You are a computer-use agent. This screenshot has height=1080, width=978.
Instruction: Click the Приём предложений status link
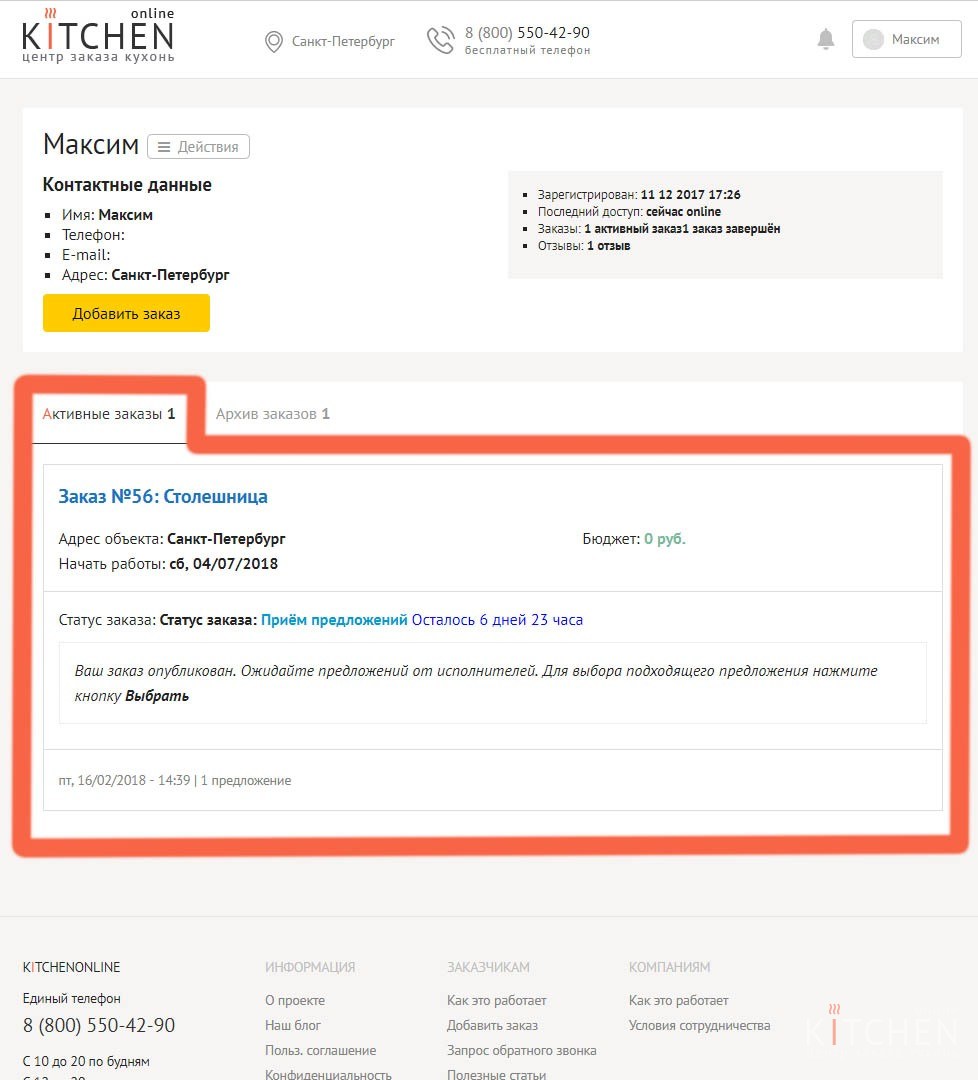point(334,620)
